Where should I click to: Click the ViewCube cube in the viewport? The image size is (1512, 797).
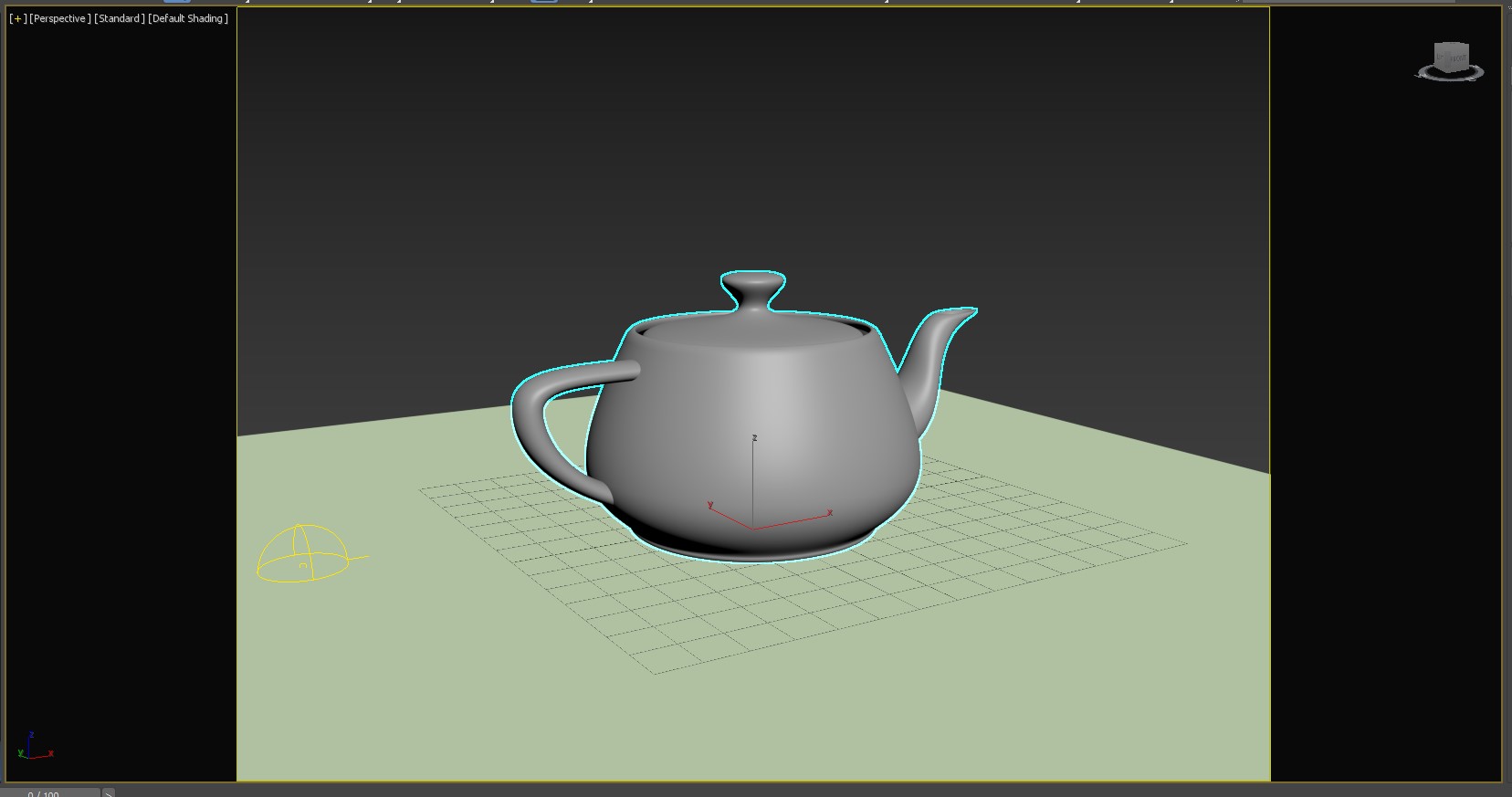click(1451, 56)
